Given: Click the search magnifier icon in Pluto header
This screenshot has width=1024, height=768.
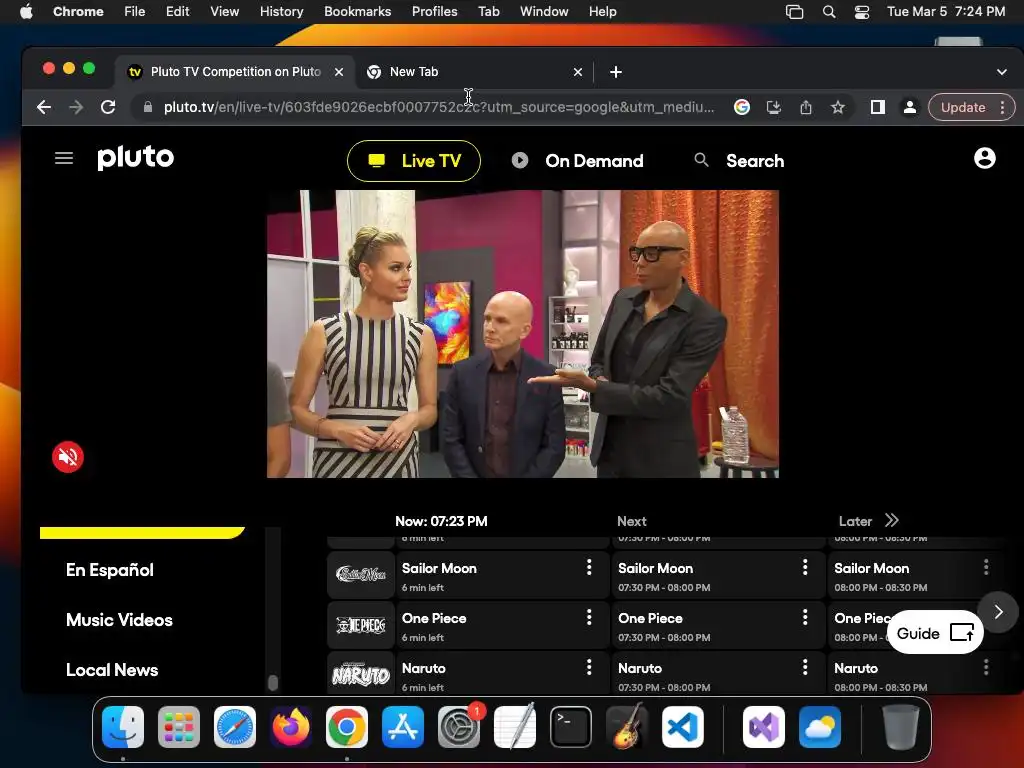Looking at the screenshot, I should pyautogui.click(x=701, y=160).
